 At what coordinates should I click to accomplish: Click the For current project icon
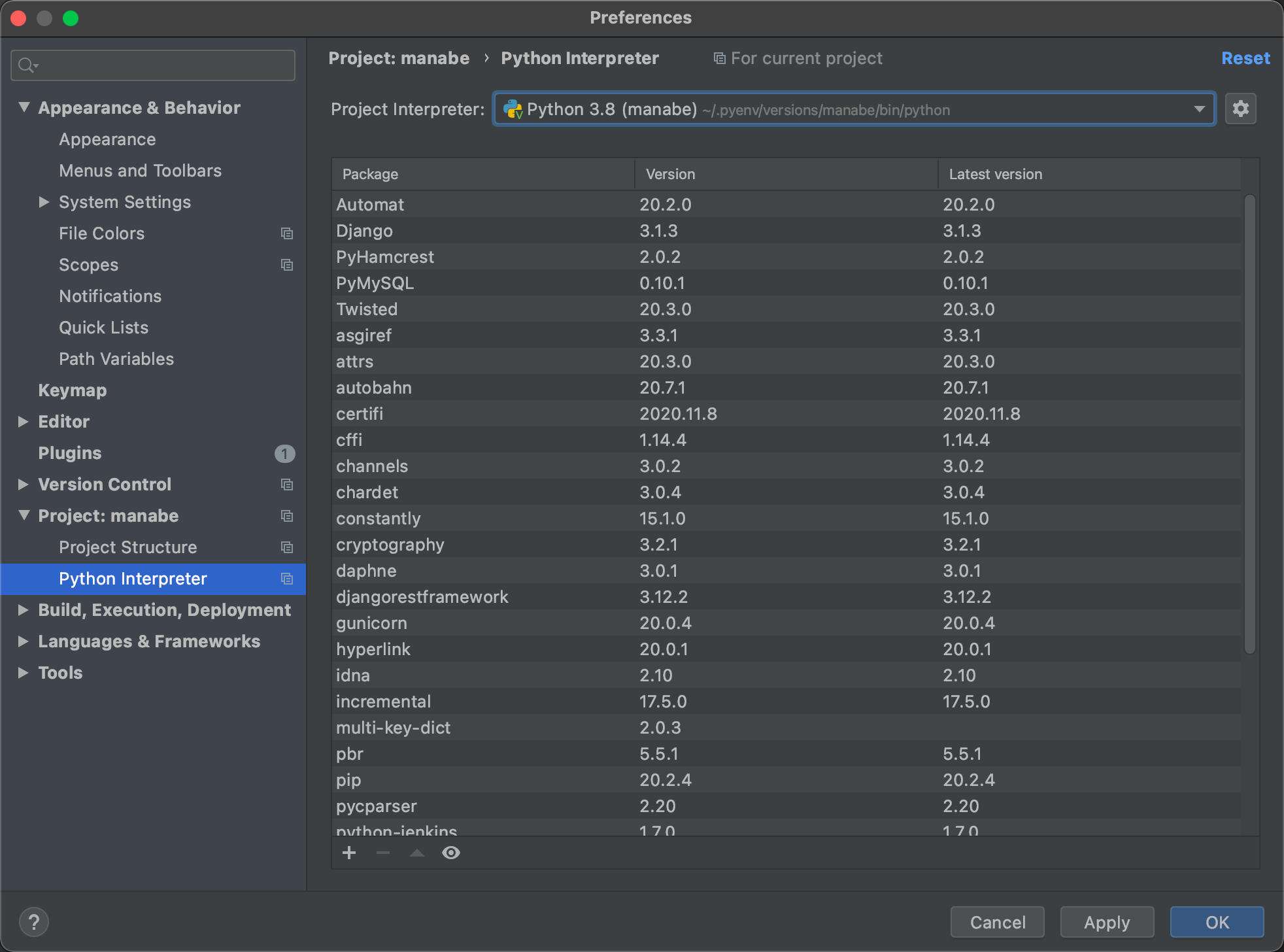point(719,59)
